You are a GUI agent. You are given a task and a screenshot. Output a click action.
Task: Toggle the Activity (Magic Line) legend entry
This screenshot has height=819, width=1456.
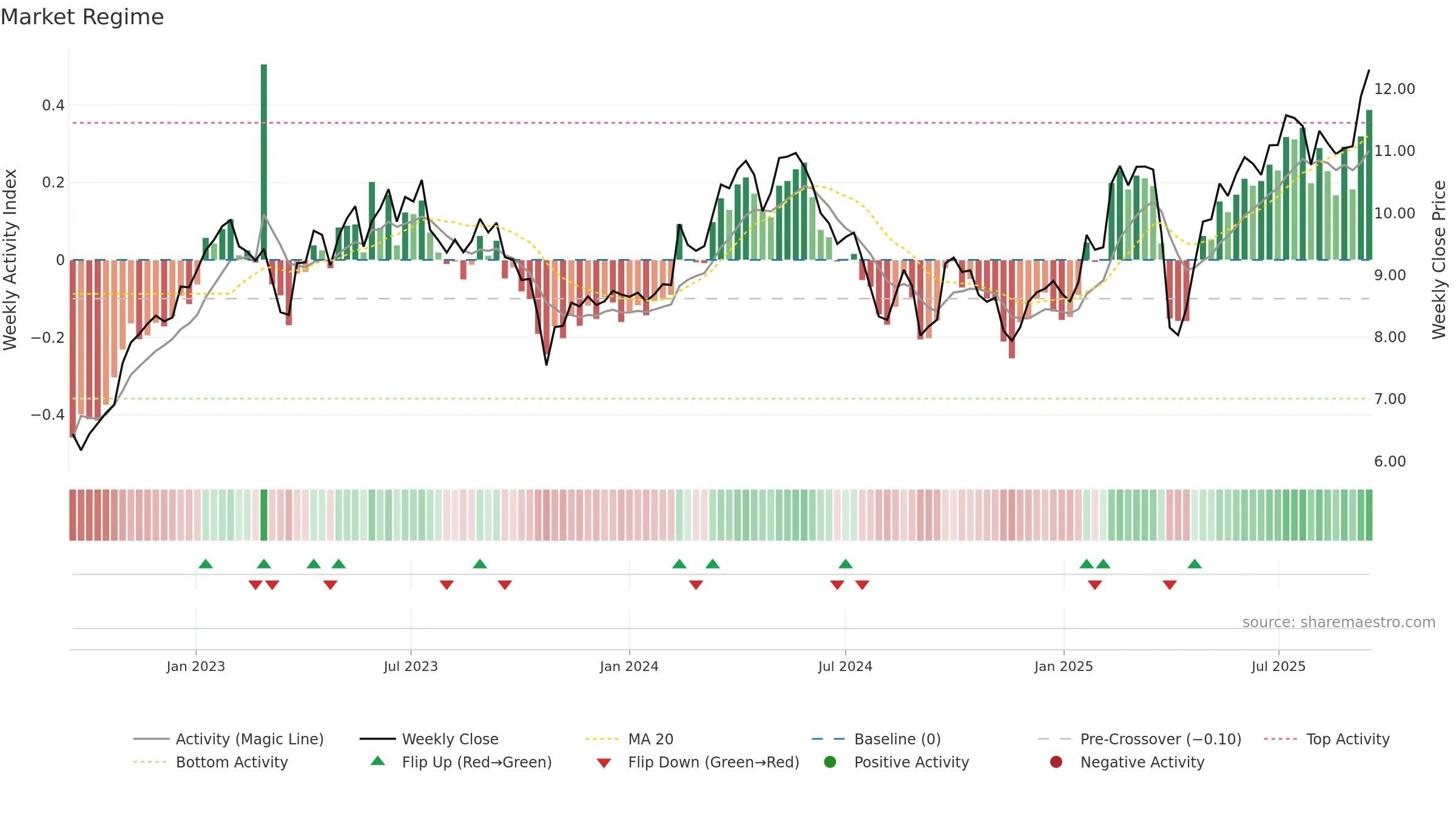(229, 739)
